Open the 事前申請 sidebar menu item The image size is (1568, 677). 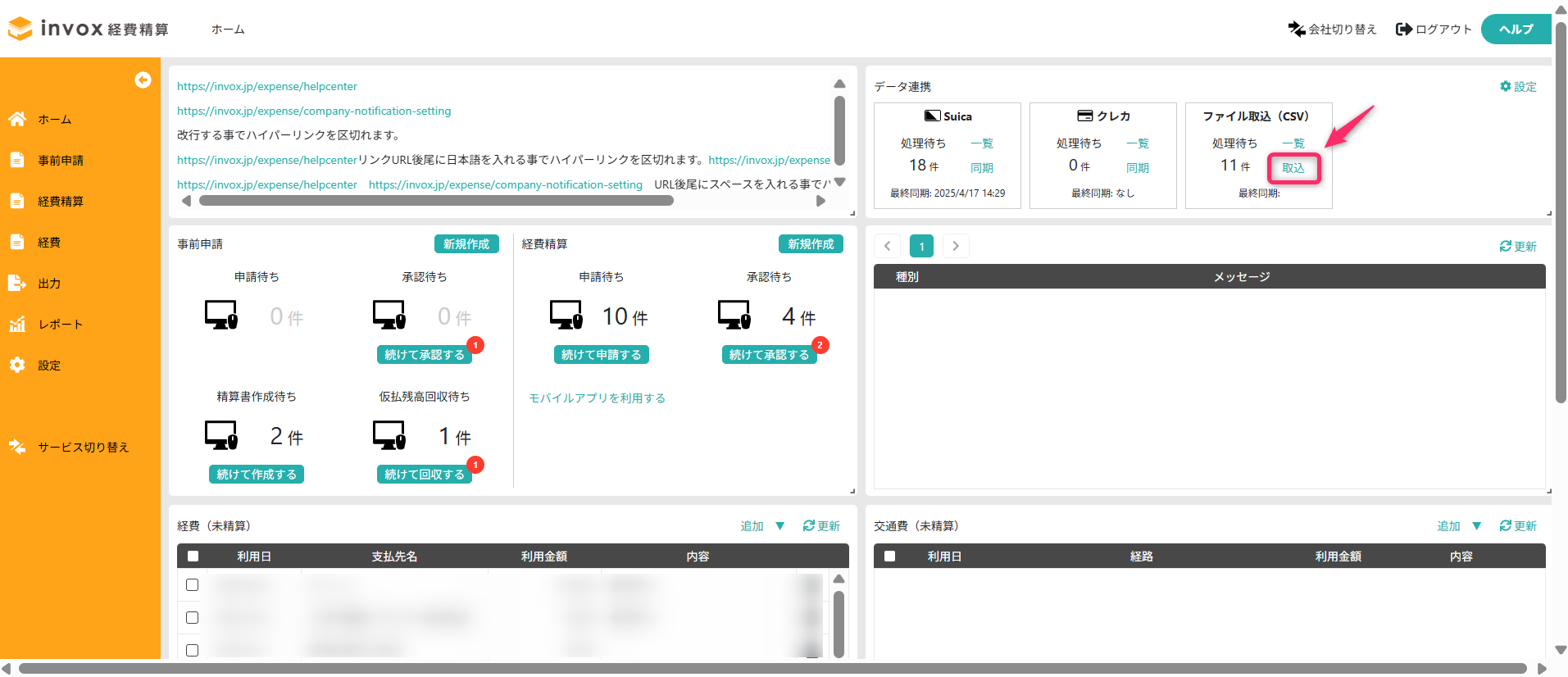click(x=61, y=160)
